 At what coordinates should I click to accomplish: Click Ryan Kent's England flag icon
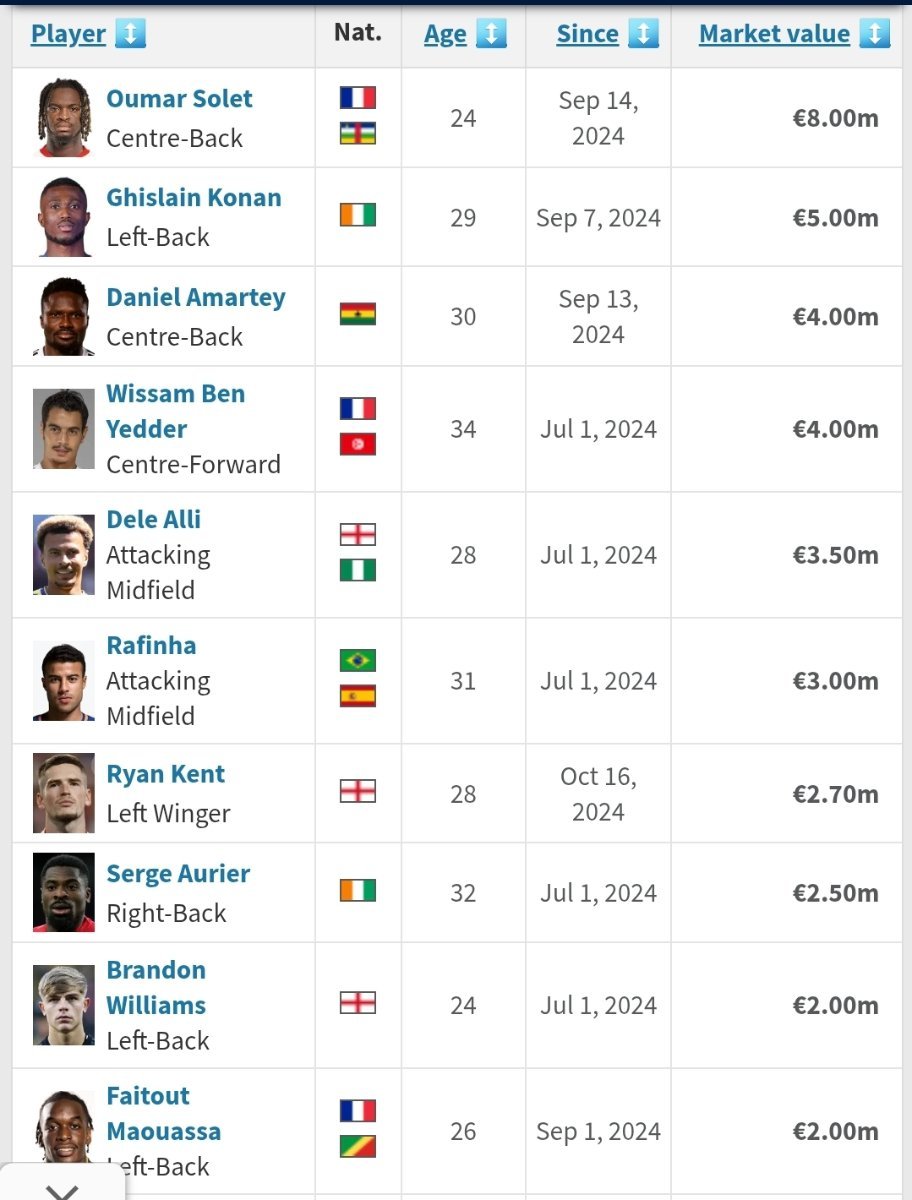coord(358,791)
